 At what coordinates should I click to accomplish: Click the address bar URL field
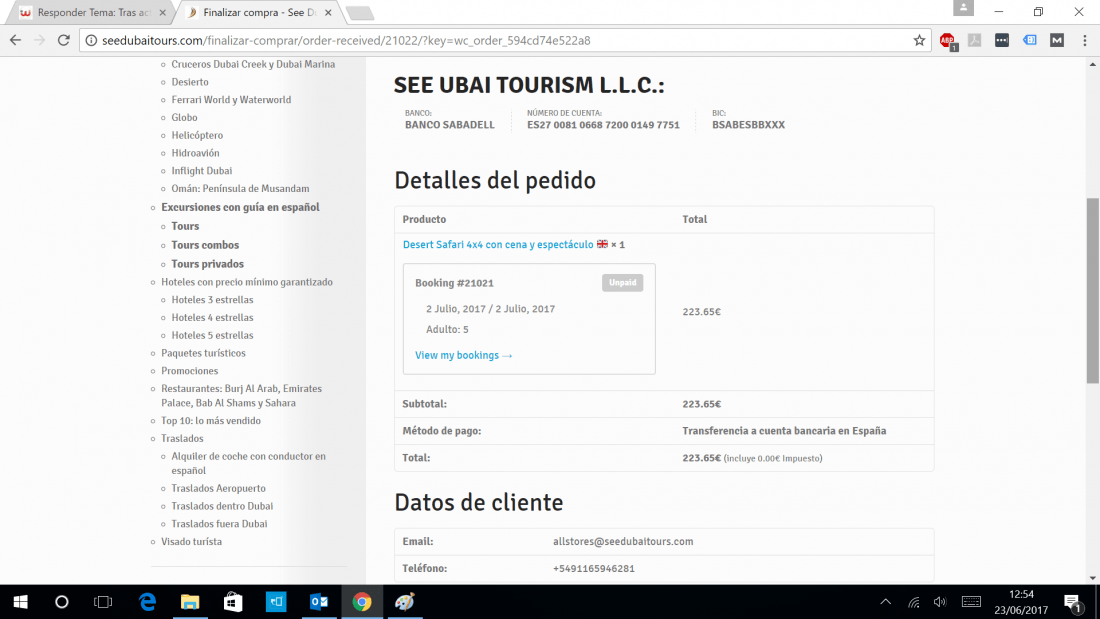504,41
